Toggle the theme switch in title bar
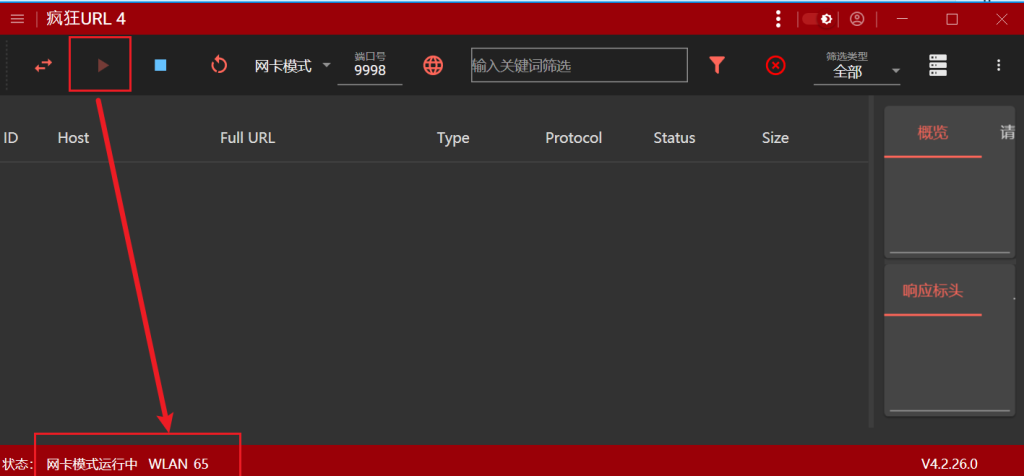This screenshot has width=1024, height=476. (817, 19)
